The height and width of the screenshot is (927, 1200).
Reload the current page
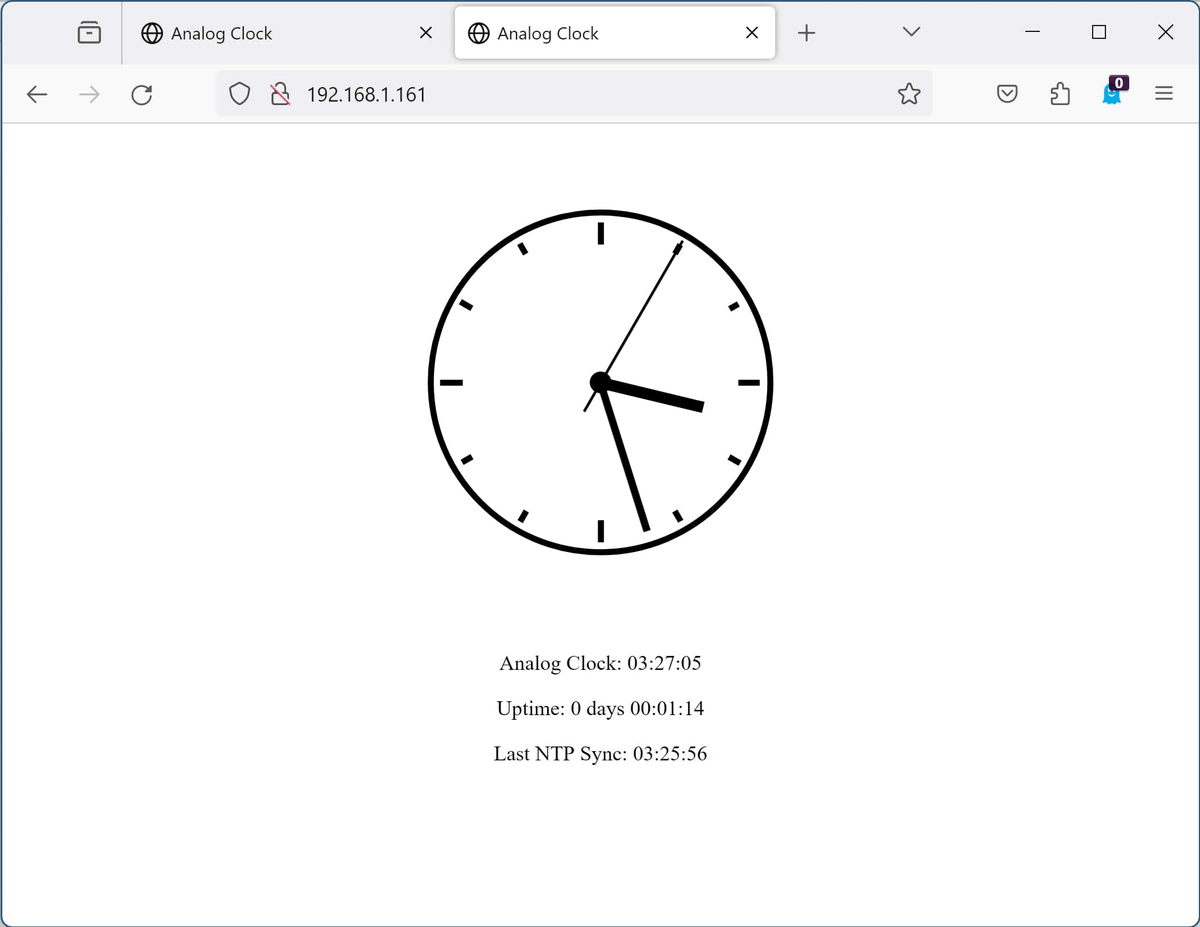(142, 95)
